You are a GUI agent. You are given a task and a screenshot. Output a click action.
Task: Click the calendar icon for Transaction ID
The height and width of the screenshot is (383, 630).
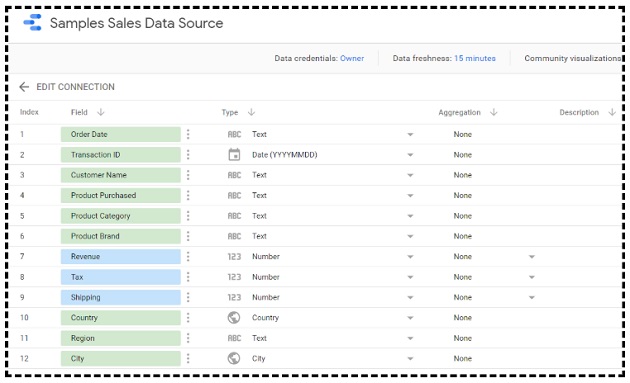coord(234,155)
